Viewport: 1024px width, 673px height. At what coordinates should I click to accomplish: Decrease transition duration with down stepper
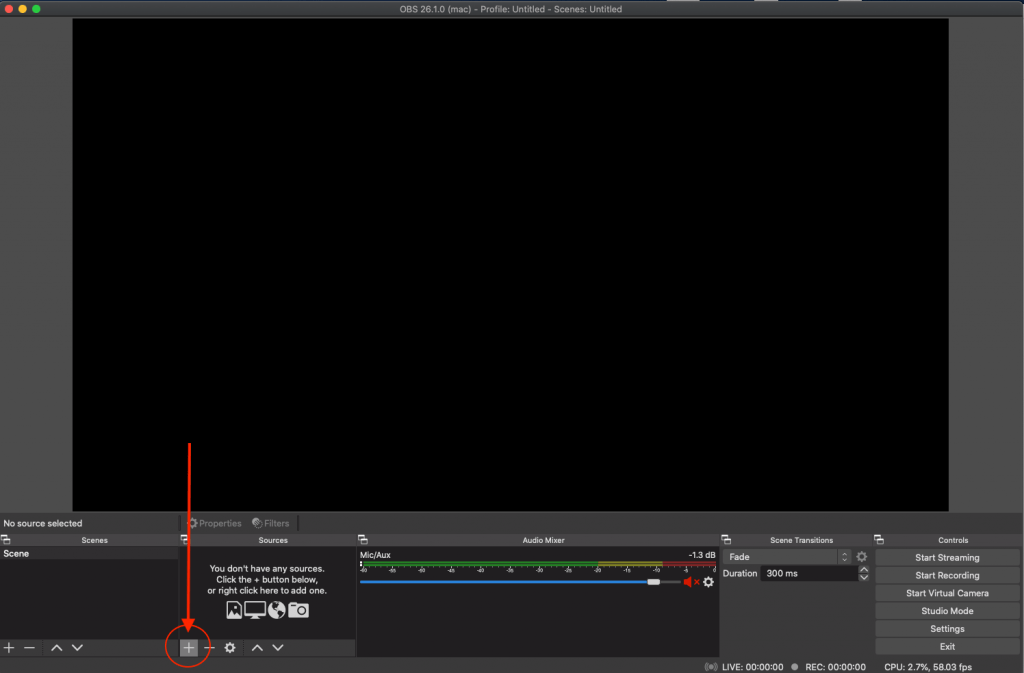coord(864,578)
